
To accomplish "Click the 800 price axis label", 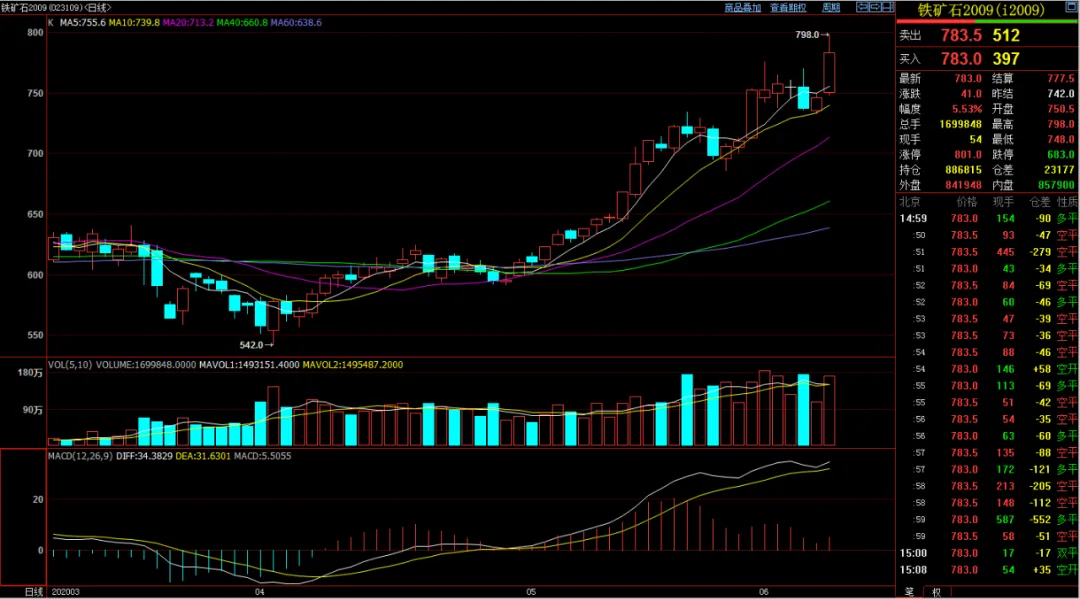I will pyautogui.click(x=35, y=32).
